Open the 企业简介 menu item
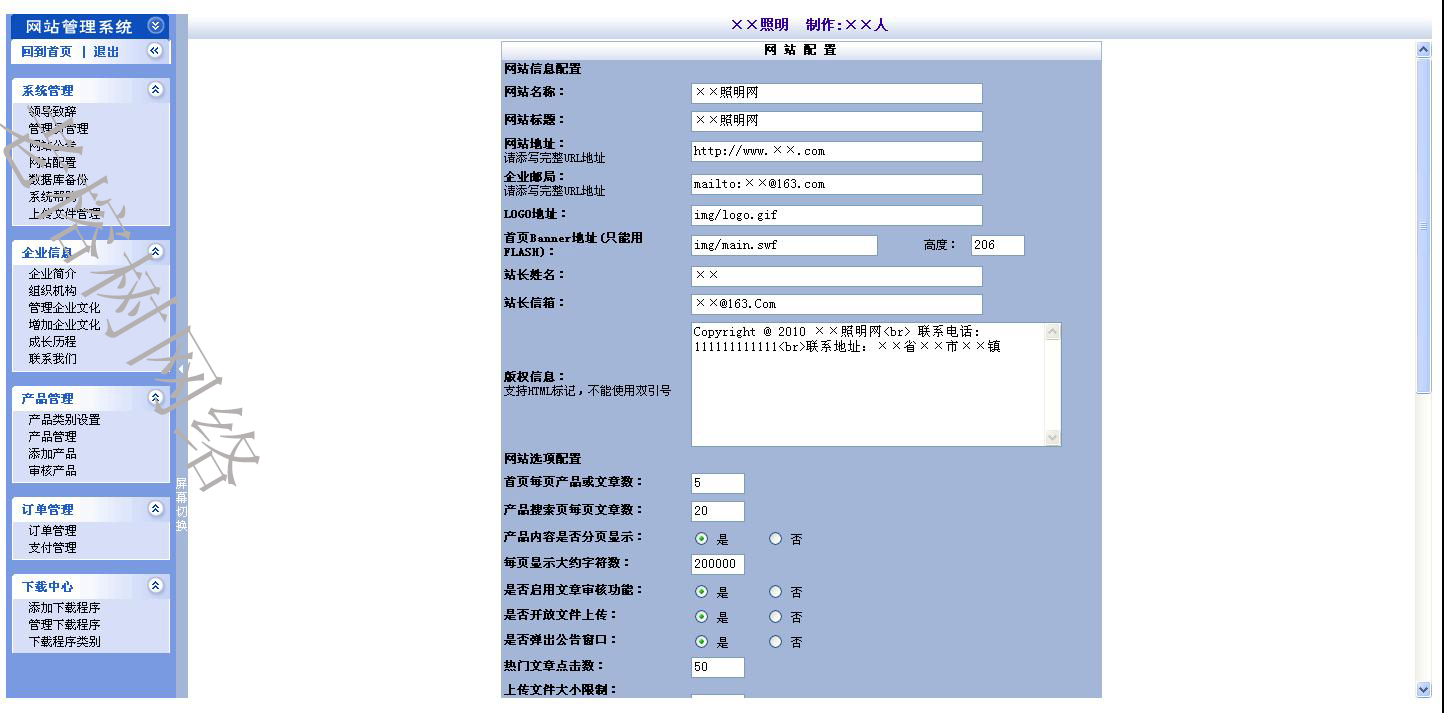Viewport: 1444px width, 713px height. pyautogui.click(x=52, y=274)
